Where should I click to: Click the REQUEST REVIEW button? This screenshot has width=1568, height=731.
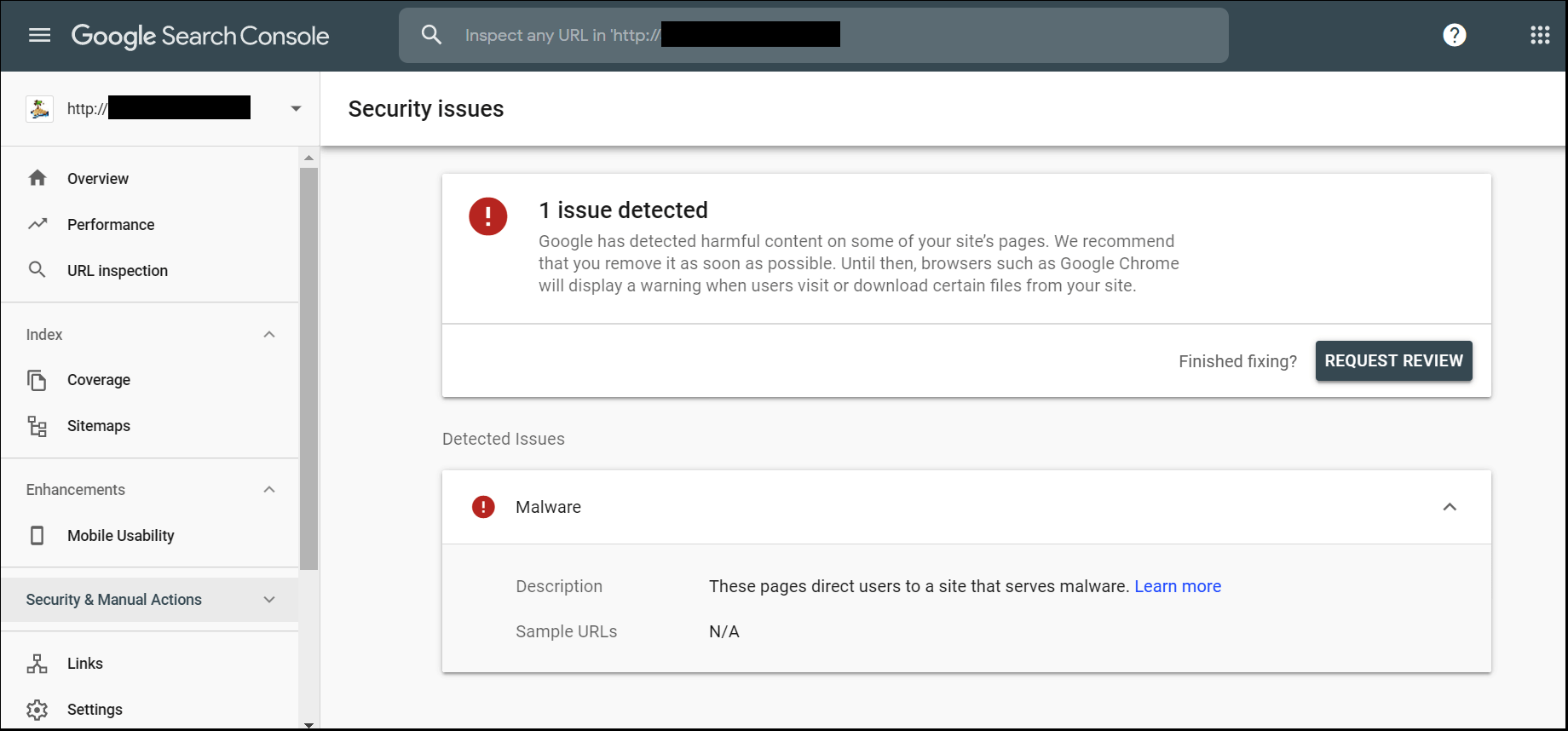point(1393,361)
